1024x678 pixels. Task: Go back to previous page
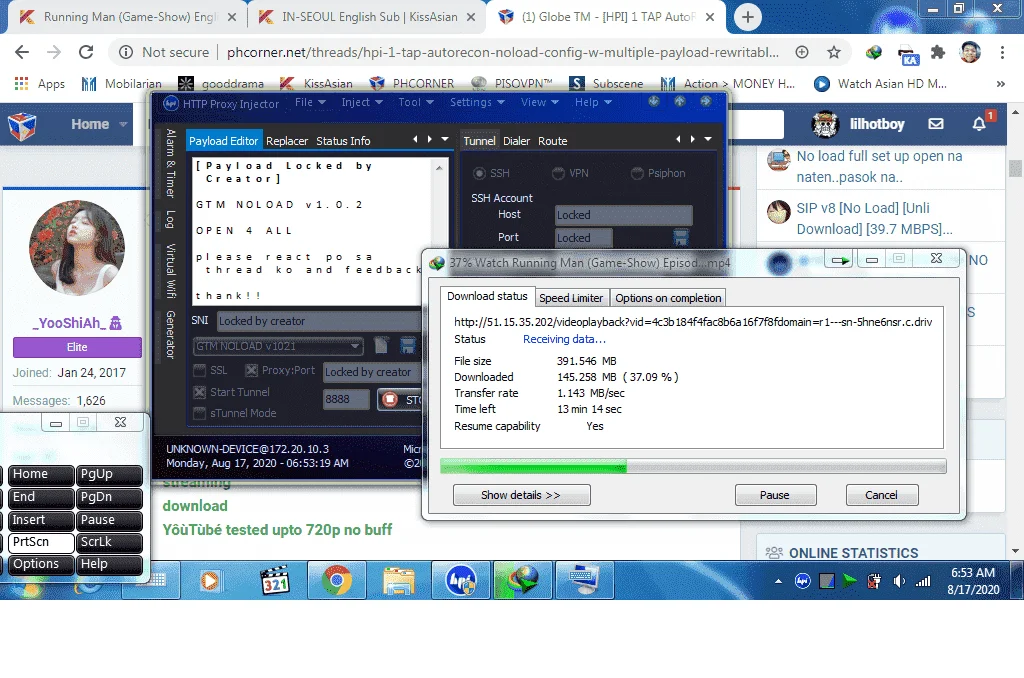pos(22,52)
